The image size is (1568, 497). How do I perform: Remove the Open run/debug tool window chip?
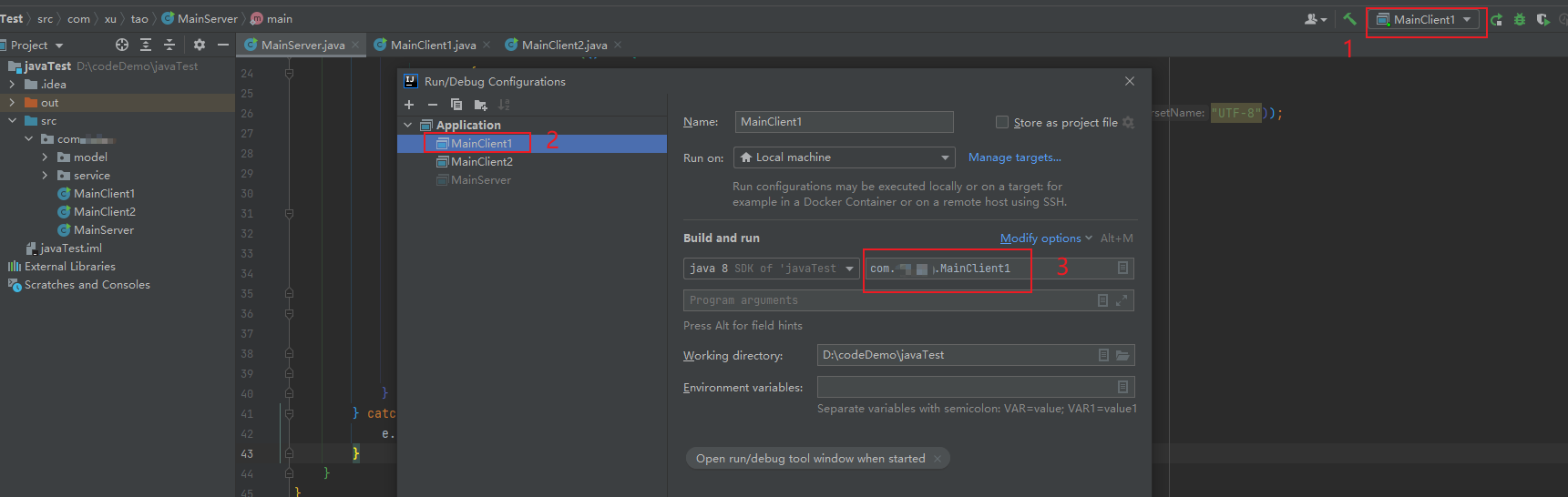(x=938, y=459)
